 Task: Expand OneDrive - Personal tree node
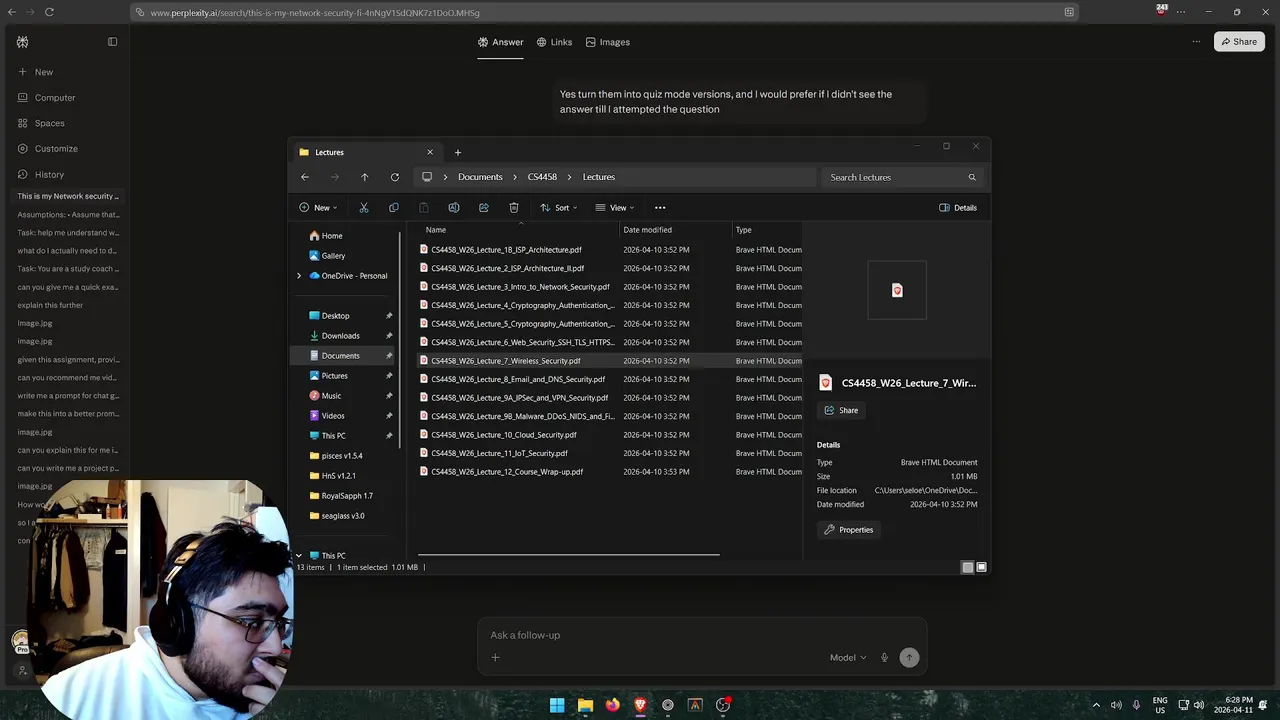299,276
